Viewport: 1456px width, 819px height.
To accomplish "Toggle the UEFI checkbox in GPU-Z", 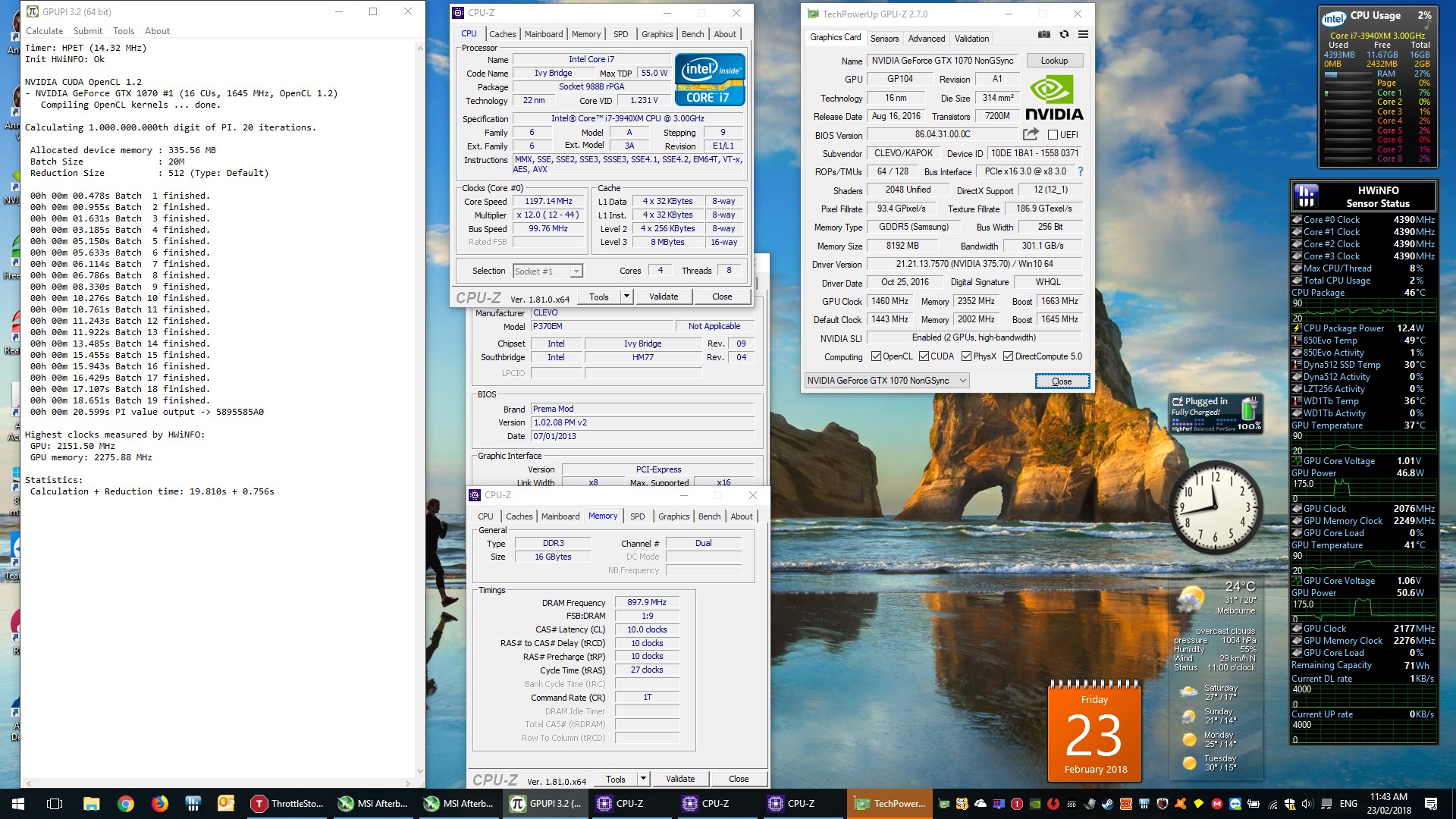I will [1053, 135].
